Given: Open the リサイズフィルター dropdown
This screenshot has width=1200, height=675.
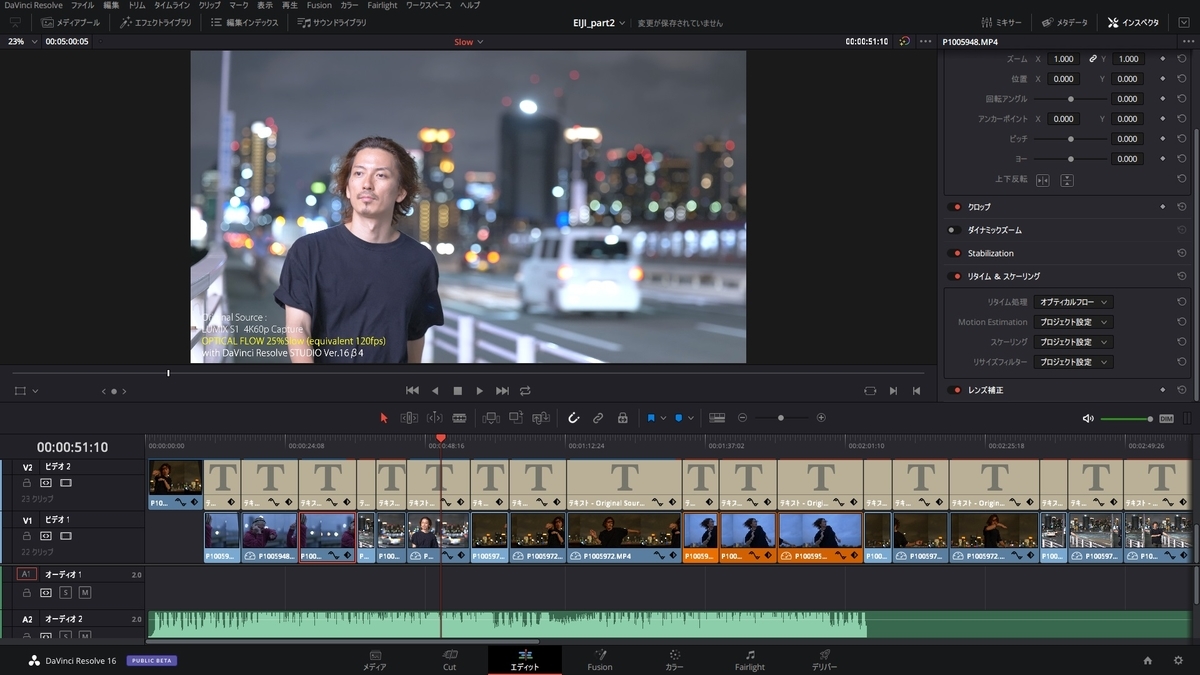Looking at the screenshot, I should pos(1075,362).
